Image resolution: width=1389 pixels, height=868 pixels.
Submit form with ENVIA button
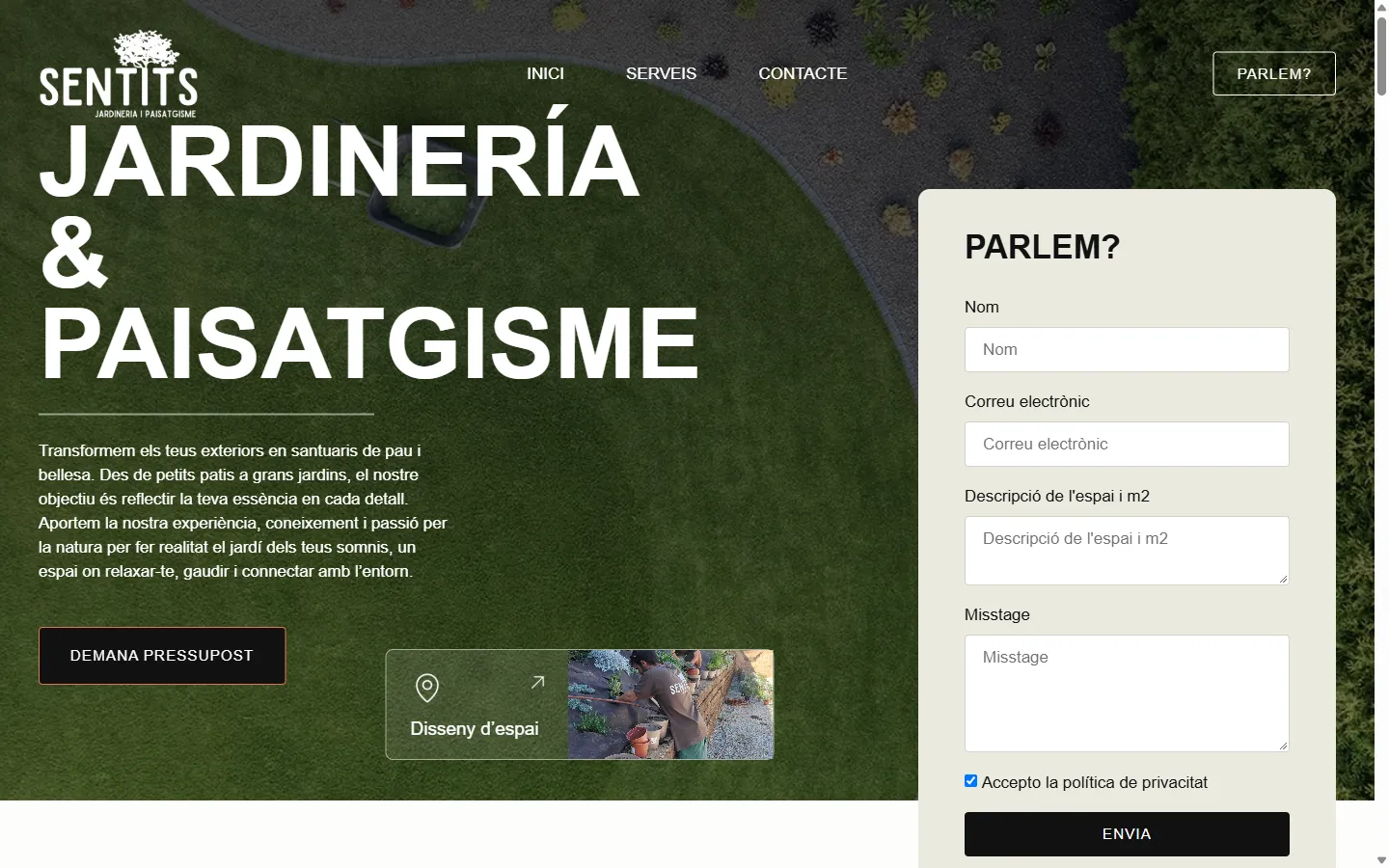click(x=1127, y=834)
